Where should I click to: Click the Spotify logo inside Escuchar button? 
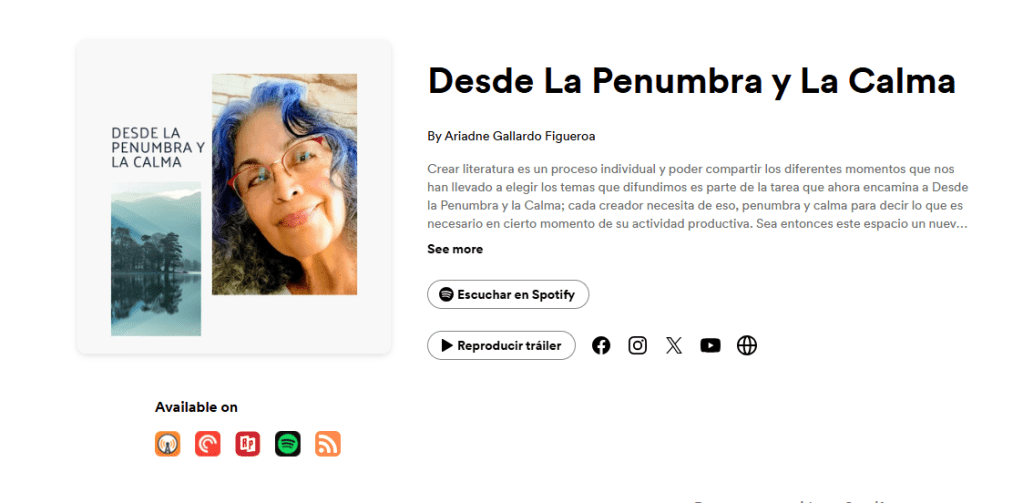[x=446, y=294]
